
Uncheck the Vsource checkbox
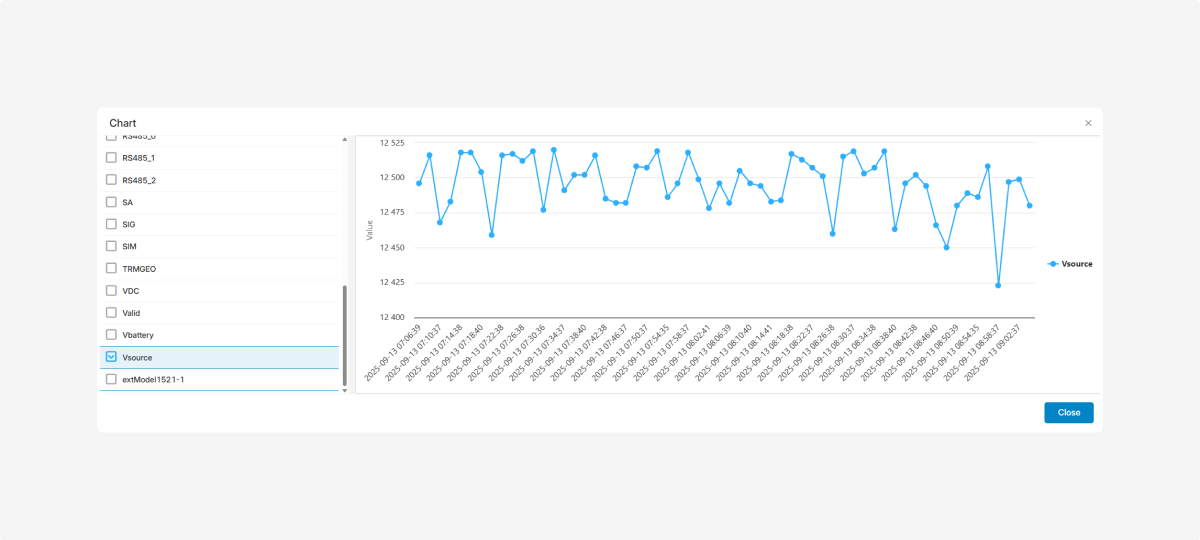pyautogui.click(x=111, y=357)
